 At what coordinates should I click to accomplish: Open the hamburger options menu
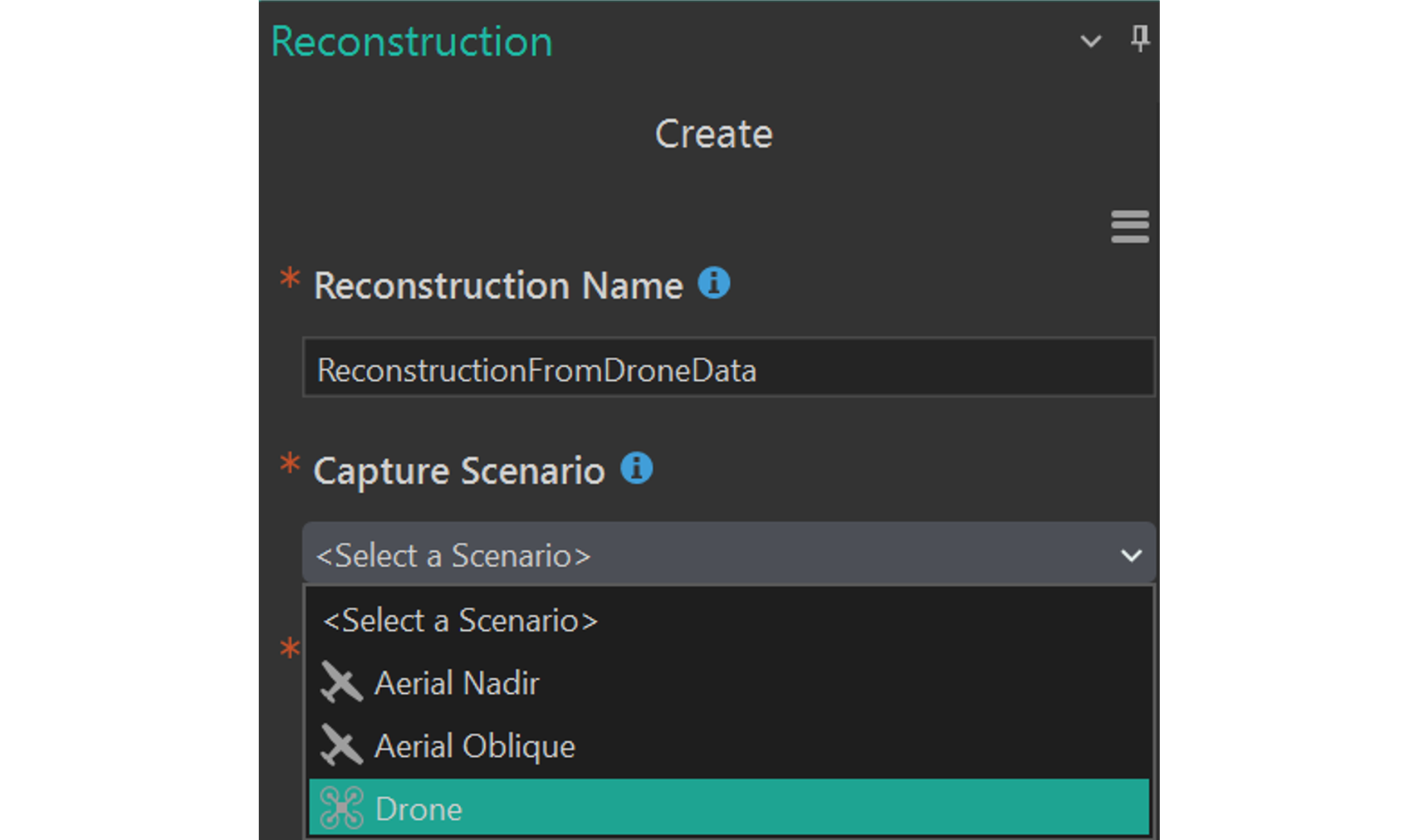(x=1129, y=227)
